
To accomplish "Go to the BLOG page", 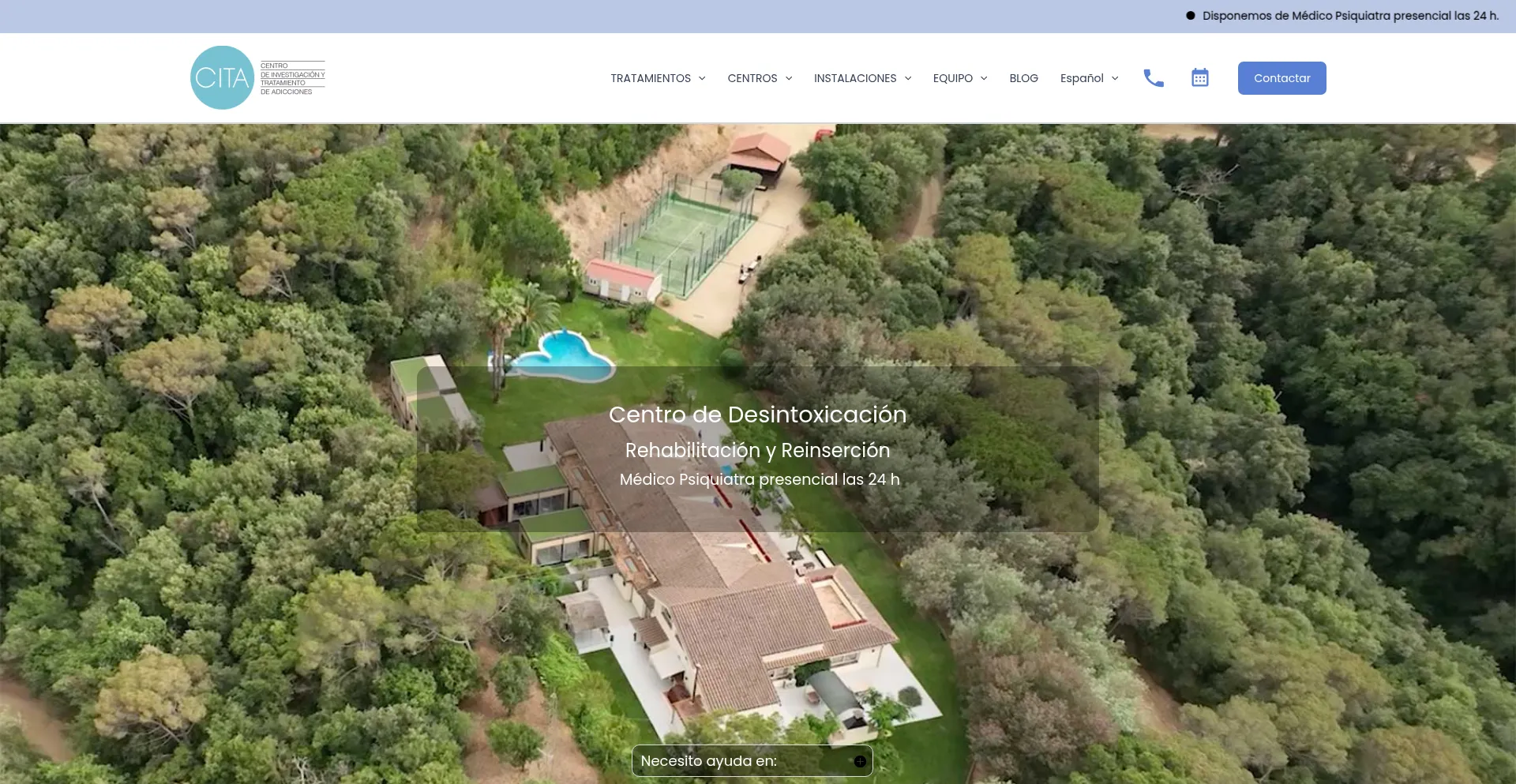I will 1023,78.
